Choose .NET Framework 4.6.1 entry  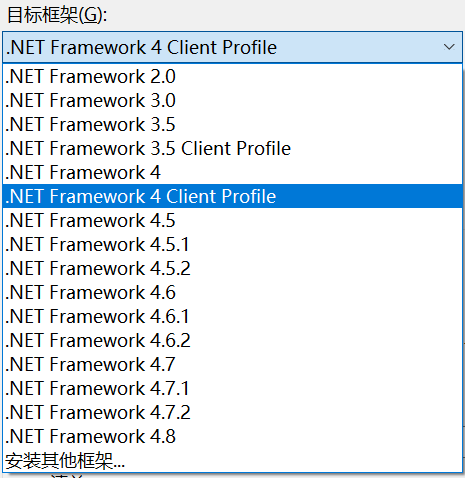[232, 316]
